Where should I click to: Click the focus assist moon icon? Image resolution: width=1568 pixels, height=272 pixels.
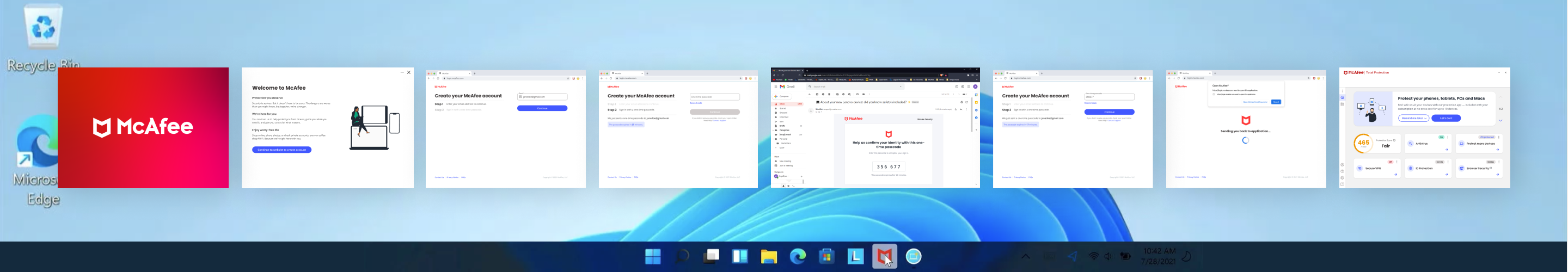[x=1186, y=257]
